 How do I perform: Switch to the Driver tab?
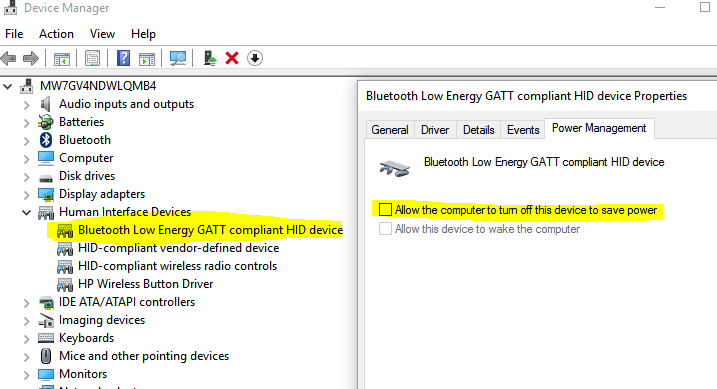tap(435, 130)
